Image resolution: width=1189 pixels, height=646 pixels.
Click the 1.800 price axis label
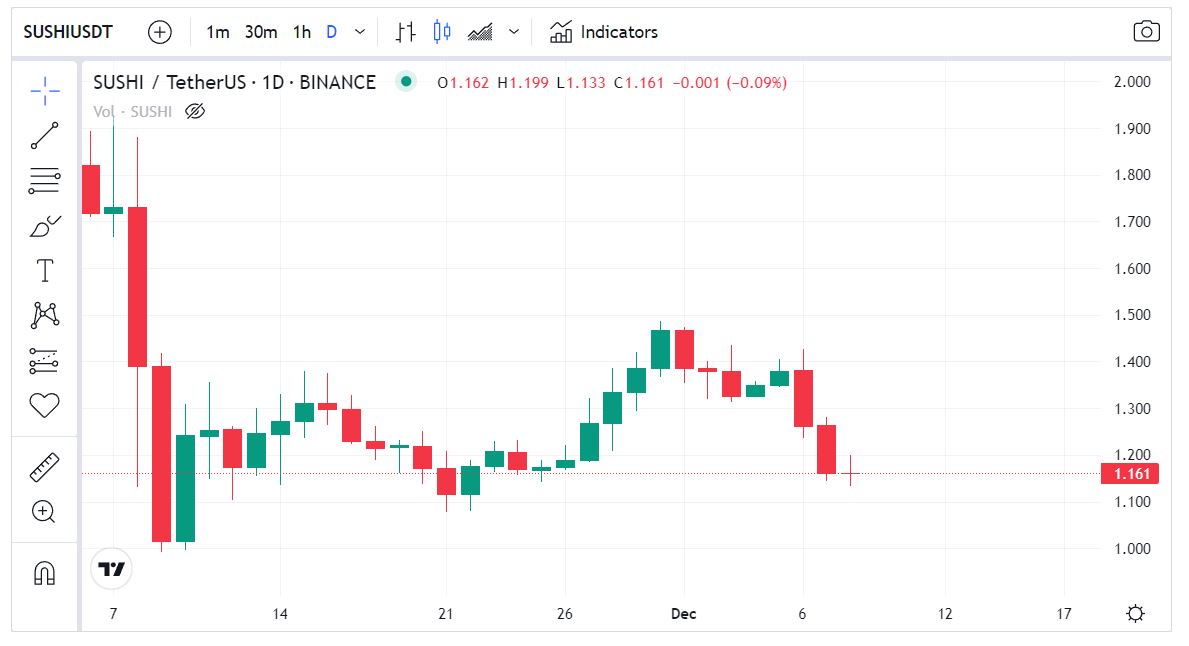1132,175
